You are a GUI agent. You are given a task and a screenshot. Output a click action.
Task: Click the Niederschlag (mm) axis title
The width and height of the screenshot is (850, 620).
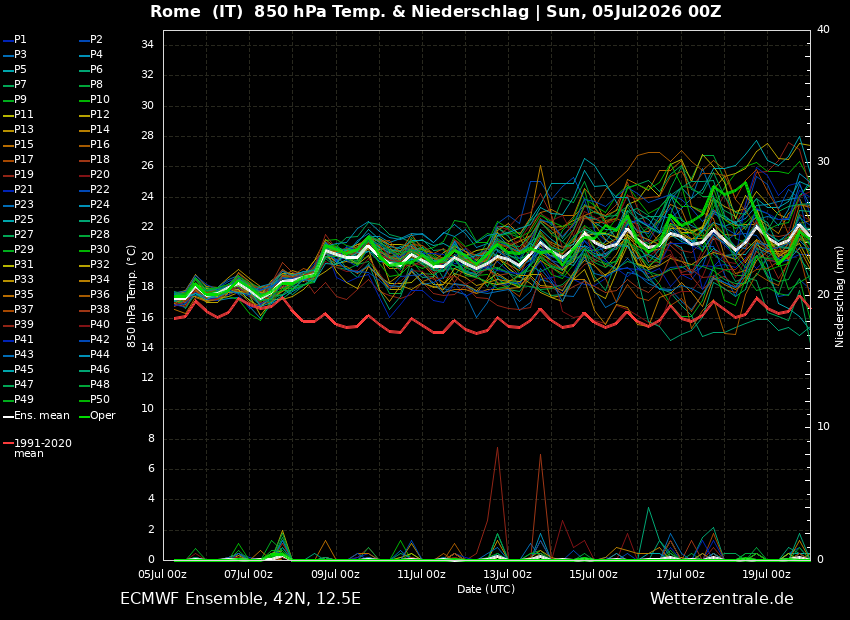(x=839, y=296)
